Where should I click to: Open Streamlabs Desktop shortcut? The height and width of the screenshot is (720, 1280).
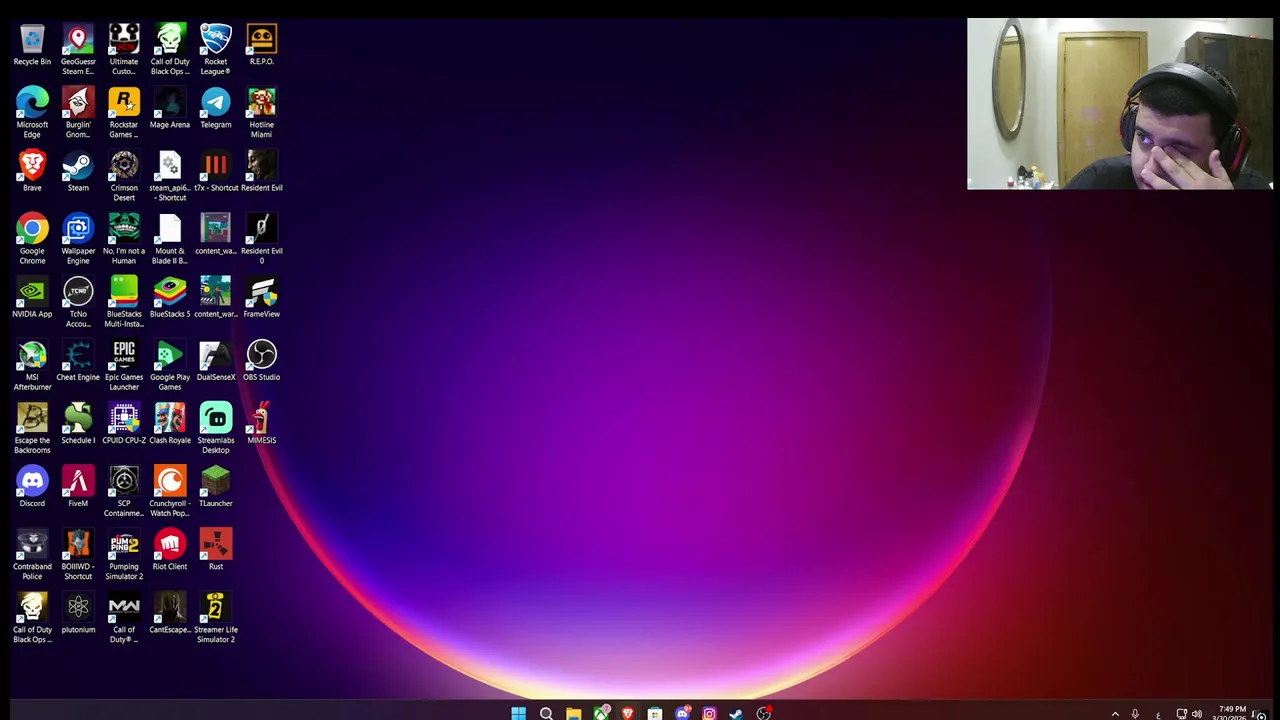pyautogui.click(x=216, y=428)
